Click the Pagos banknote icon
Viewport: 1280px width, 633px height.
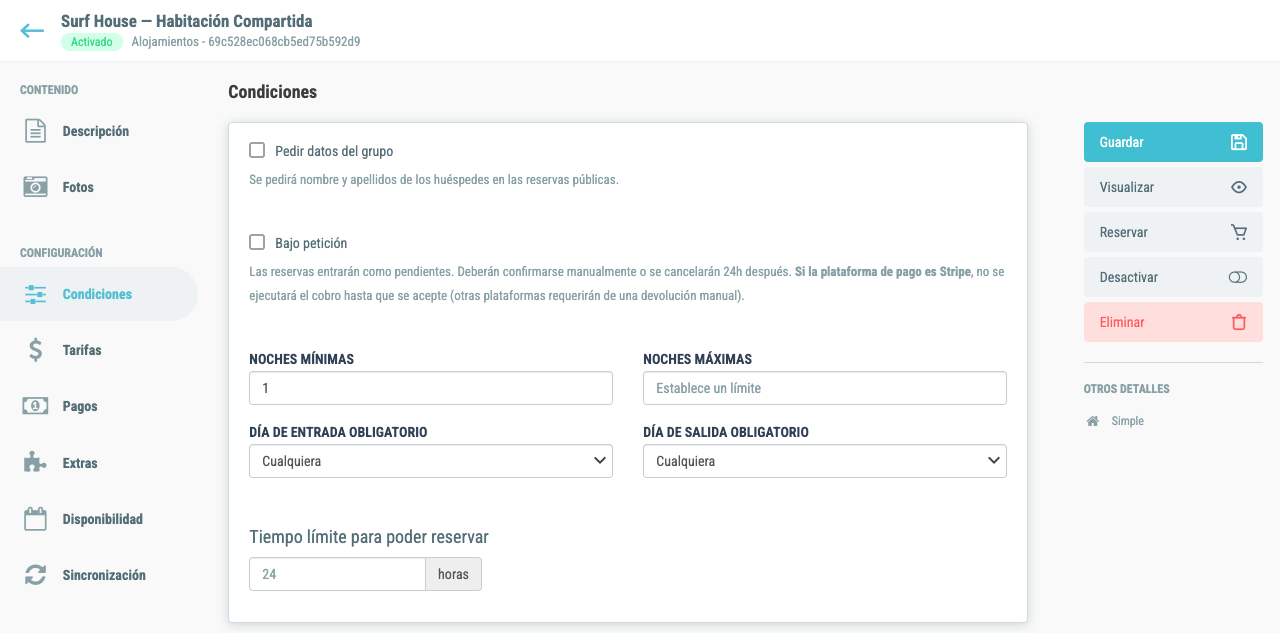36,406
